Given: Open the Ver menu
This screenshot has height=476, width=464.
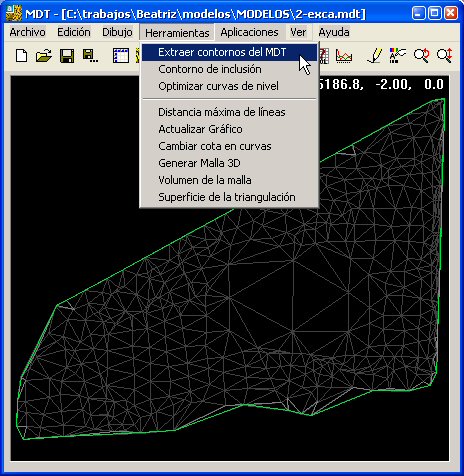Looking at the screenshot, I should (298, 32).
